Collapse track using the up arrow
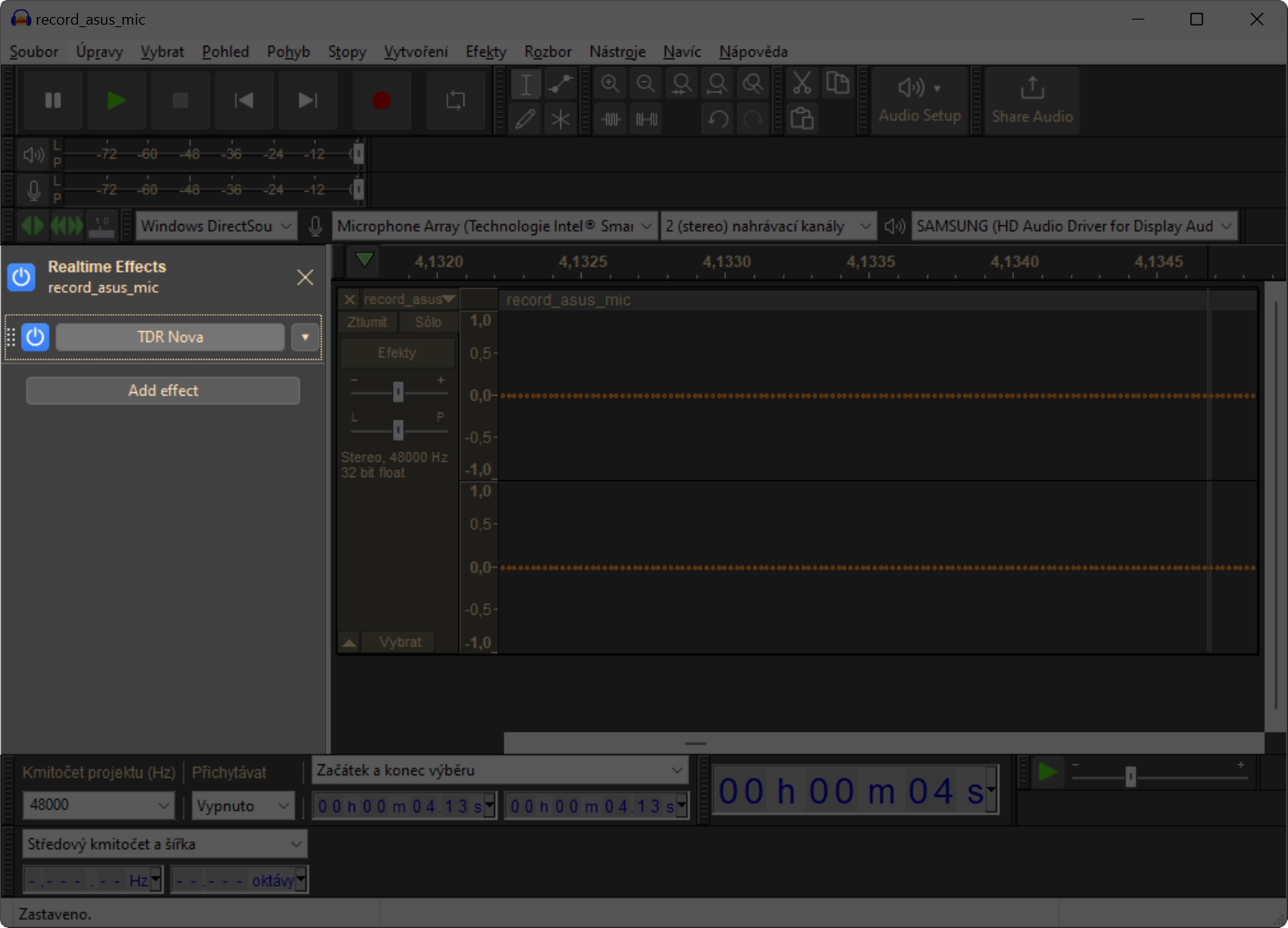This screenshot has width=1288, height=928. (x=349, y=643)
